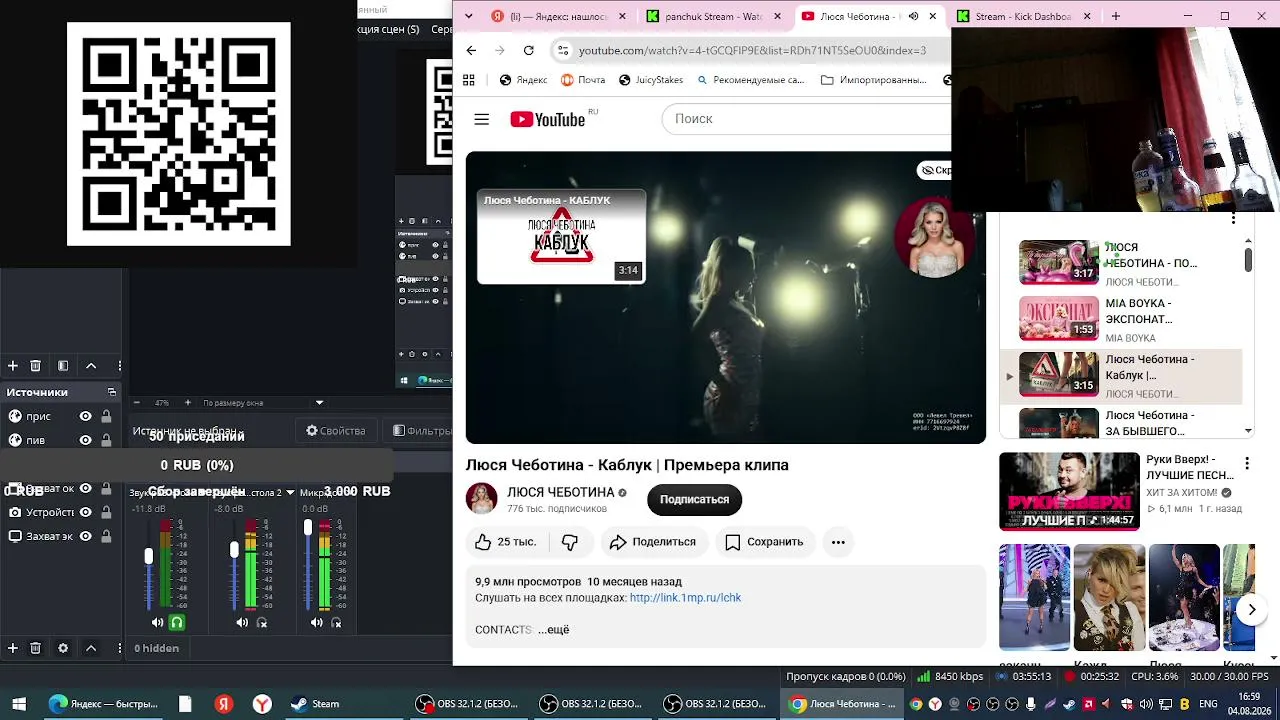Open options for the Руки Вверх mix
Image resolution: width=1280 pixels, height=720 pixels.
point(1247,464)
